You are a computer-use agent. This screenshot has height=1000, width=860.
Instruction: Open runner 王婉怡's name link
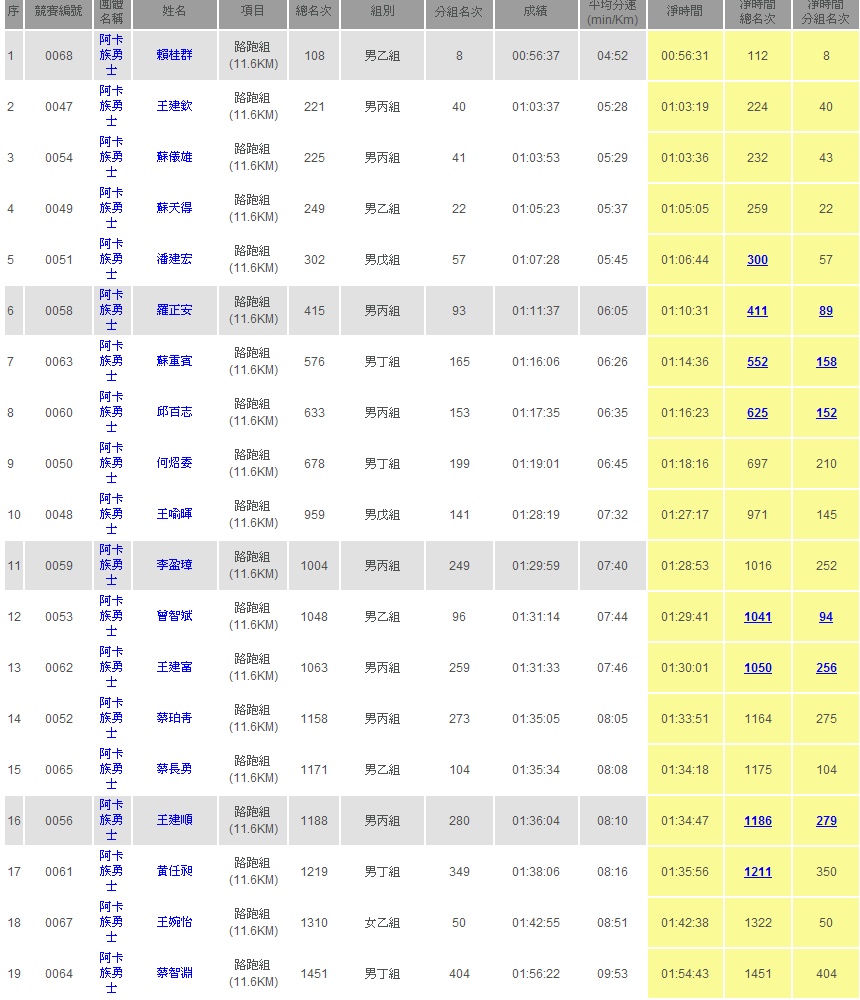(x=174, y=922)
